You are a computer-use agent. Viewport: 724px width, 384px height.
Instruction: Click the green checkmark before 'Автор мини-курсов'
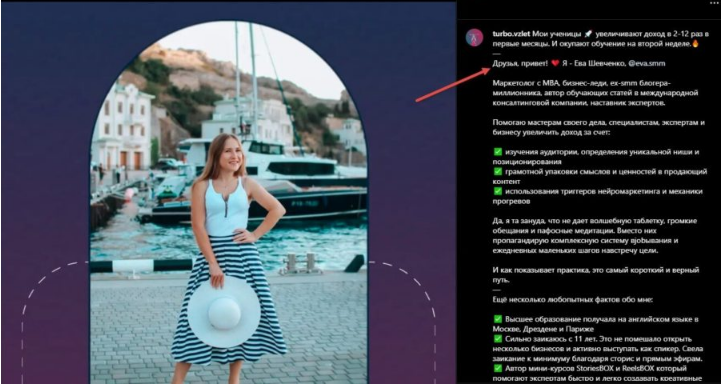tap(497, 368)
